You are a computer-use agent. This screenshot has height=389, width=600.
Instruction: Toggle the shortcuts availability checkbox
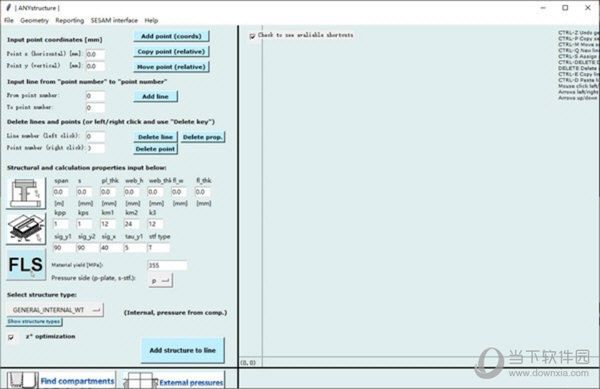252,36
